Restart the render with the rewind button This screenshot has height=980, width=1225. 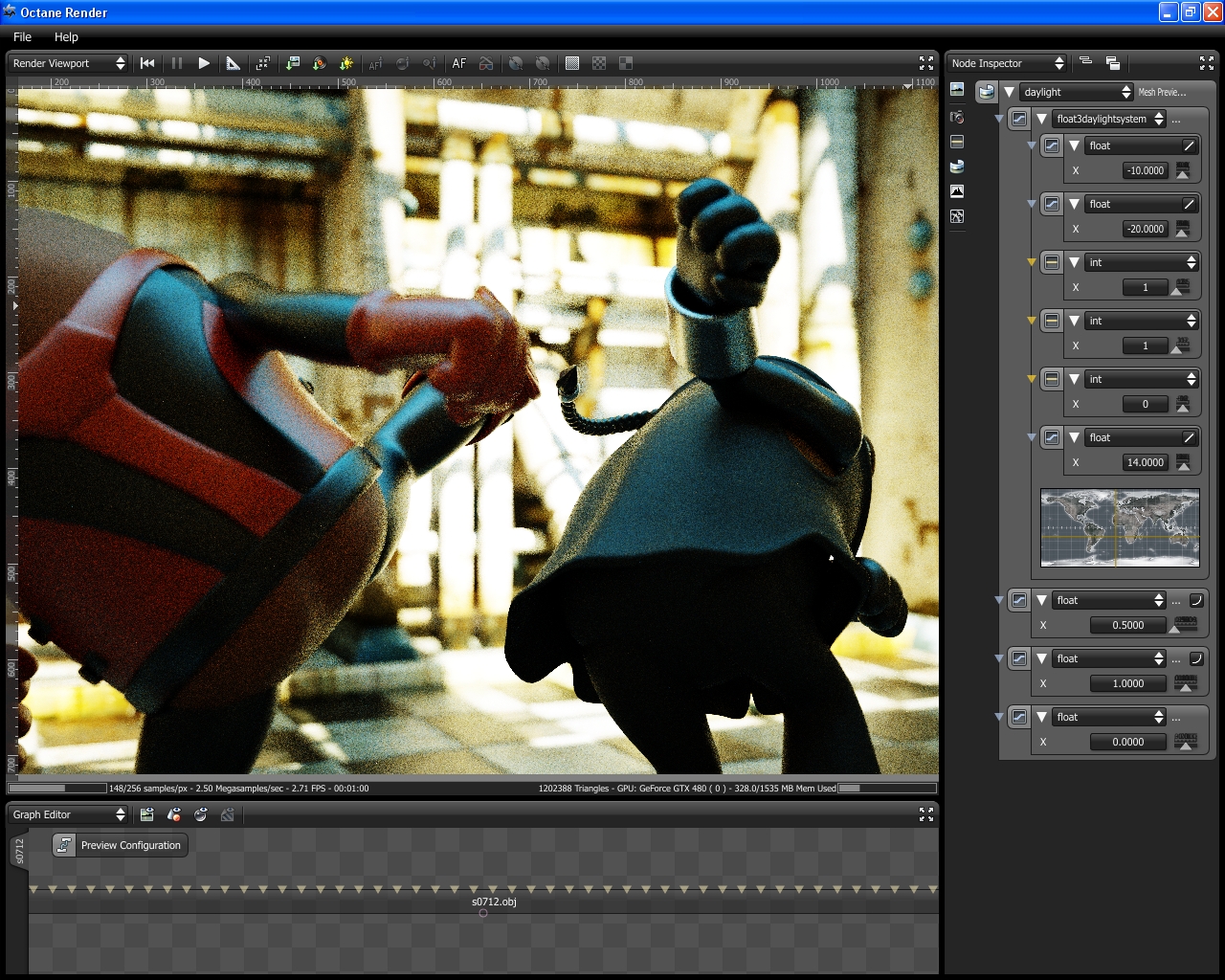(147, 63)
